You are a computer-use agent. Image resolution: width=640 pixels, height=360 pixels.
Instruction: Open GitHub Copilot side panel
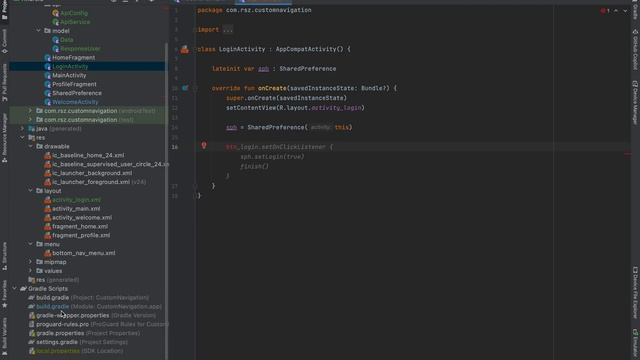635,49
